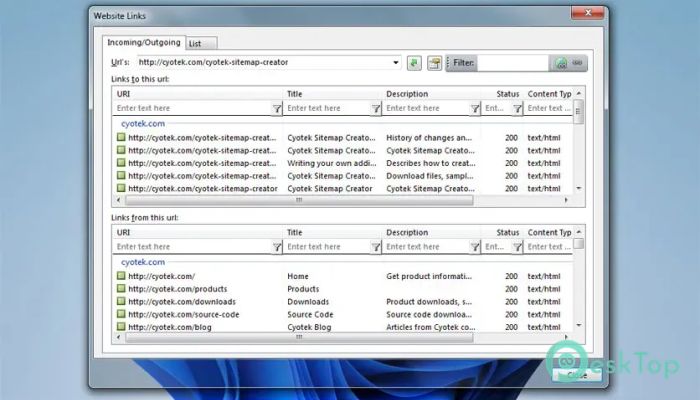This screenshot has height=400, width=700.
Task: Click horizontal scrollbar of 'Links from' table
Action: pos(299,337)
